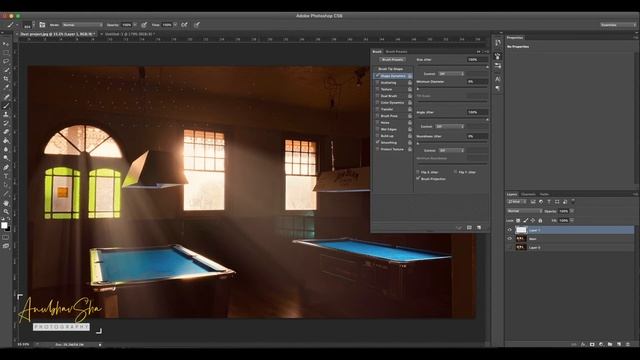Open Essentials workspace switcher
This screenshot has width=640, height=360.
tap(618, 25)
